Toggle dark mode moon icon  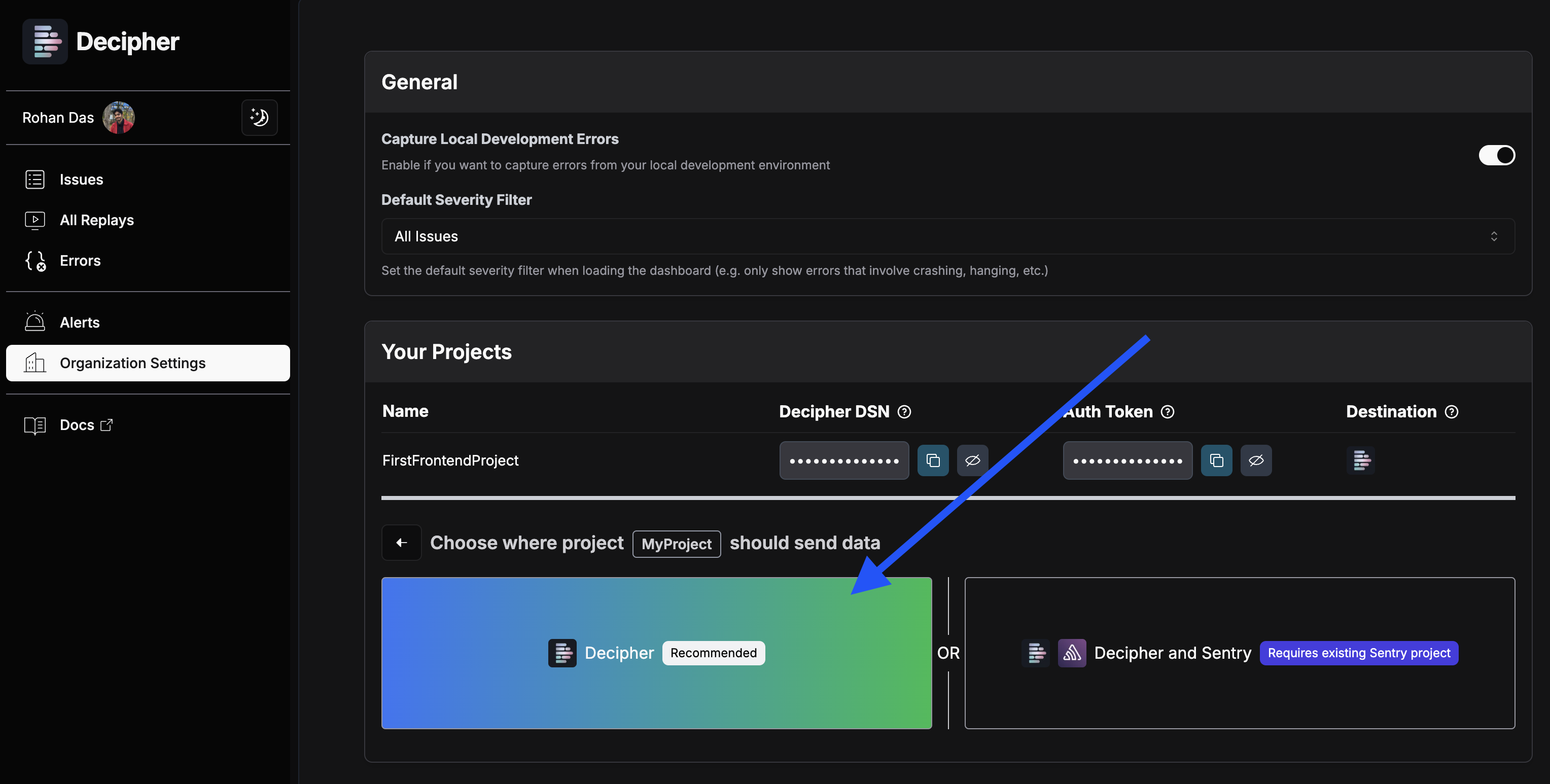coord(259,117)
